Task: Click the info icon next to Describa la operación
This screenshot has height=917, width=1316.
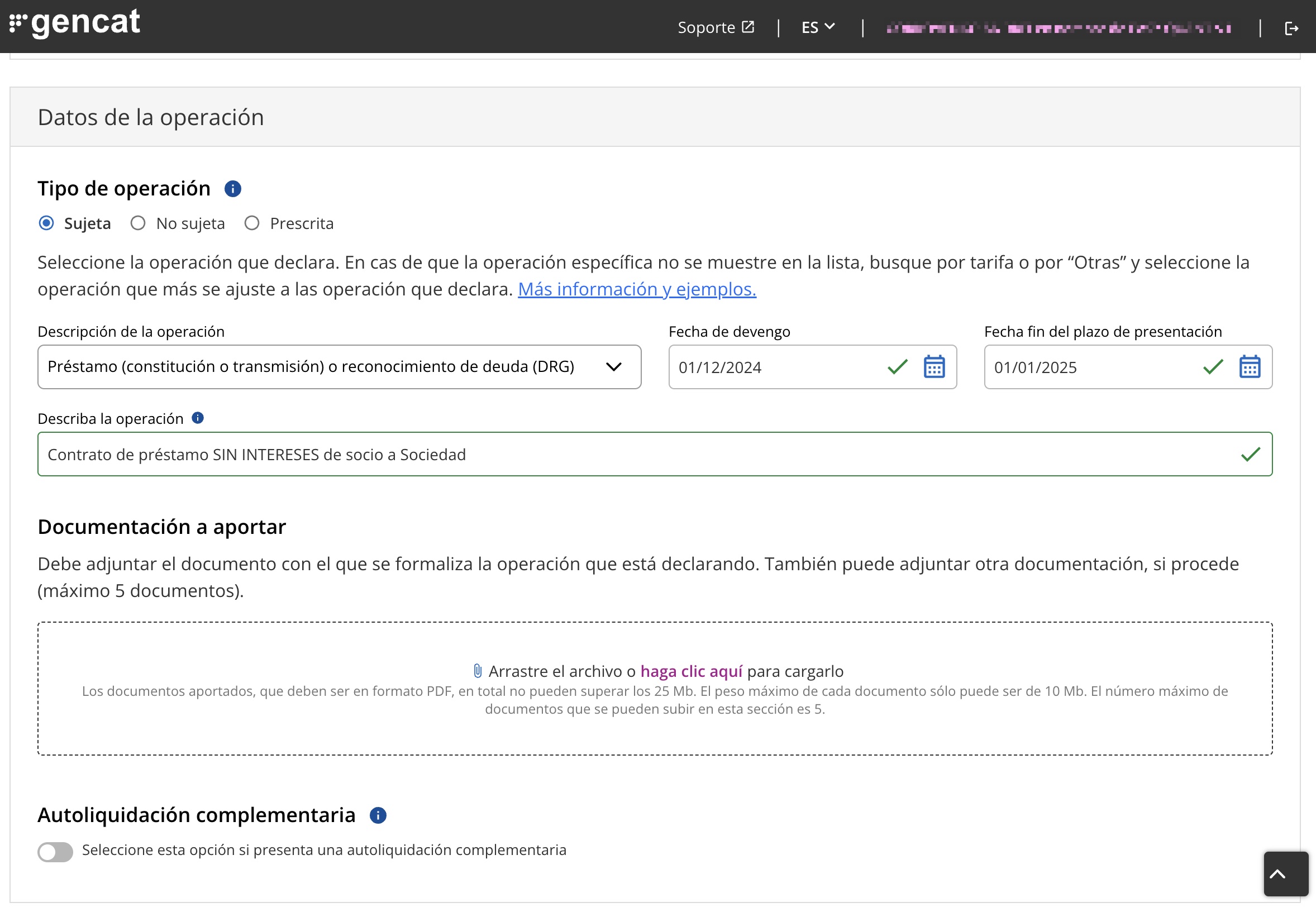Action: (x=198, y=418)
